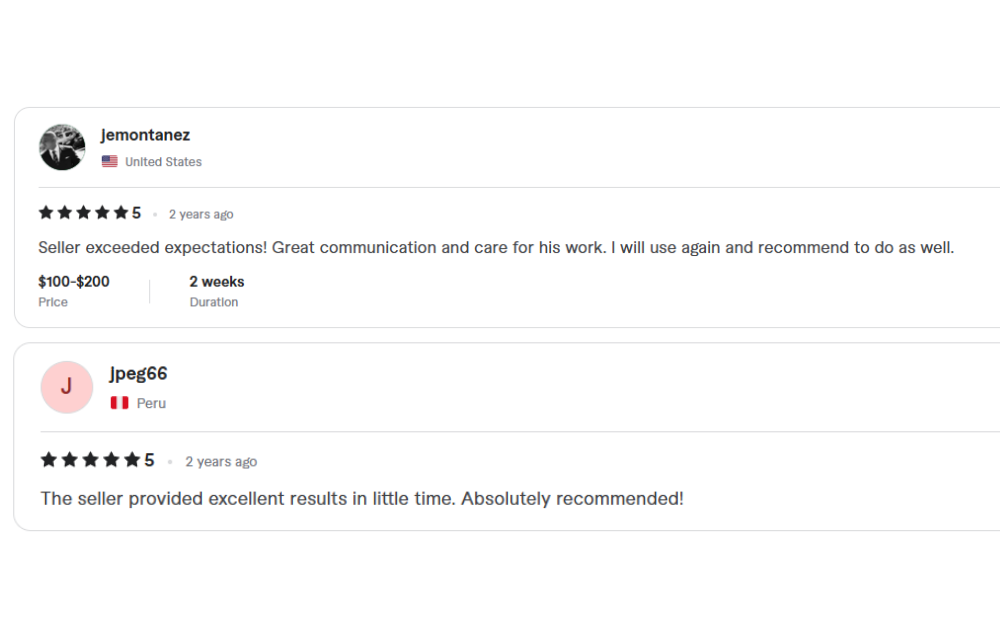The height and width of the screenshot is (636, 1000).
Task: Click the United States flag icon
Action: pyautogui.click(x=110, y=162)
